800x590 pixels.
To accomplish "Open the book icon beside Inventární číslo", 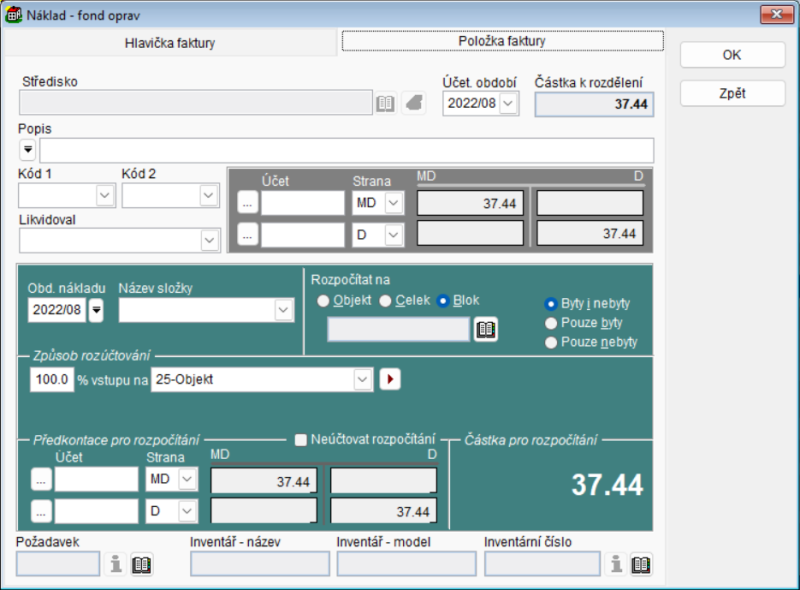I will pyautogui.click(x=641, y=565).
